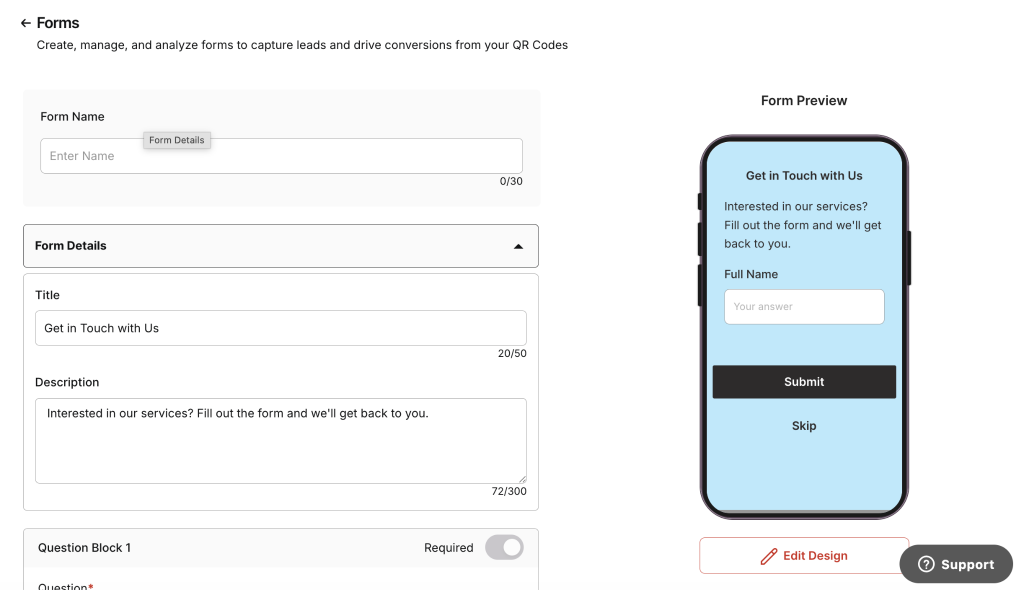Viewport: 1024px width, 590px height.
Task: Click the Question Block 1 header
Action: click(281, 548)
